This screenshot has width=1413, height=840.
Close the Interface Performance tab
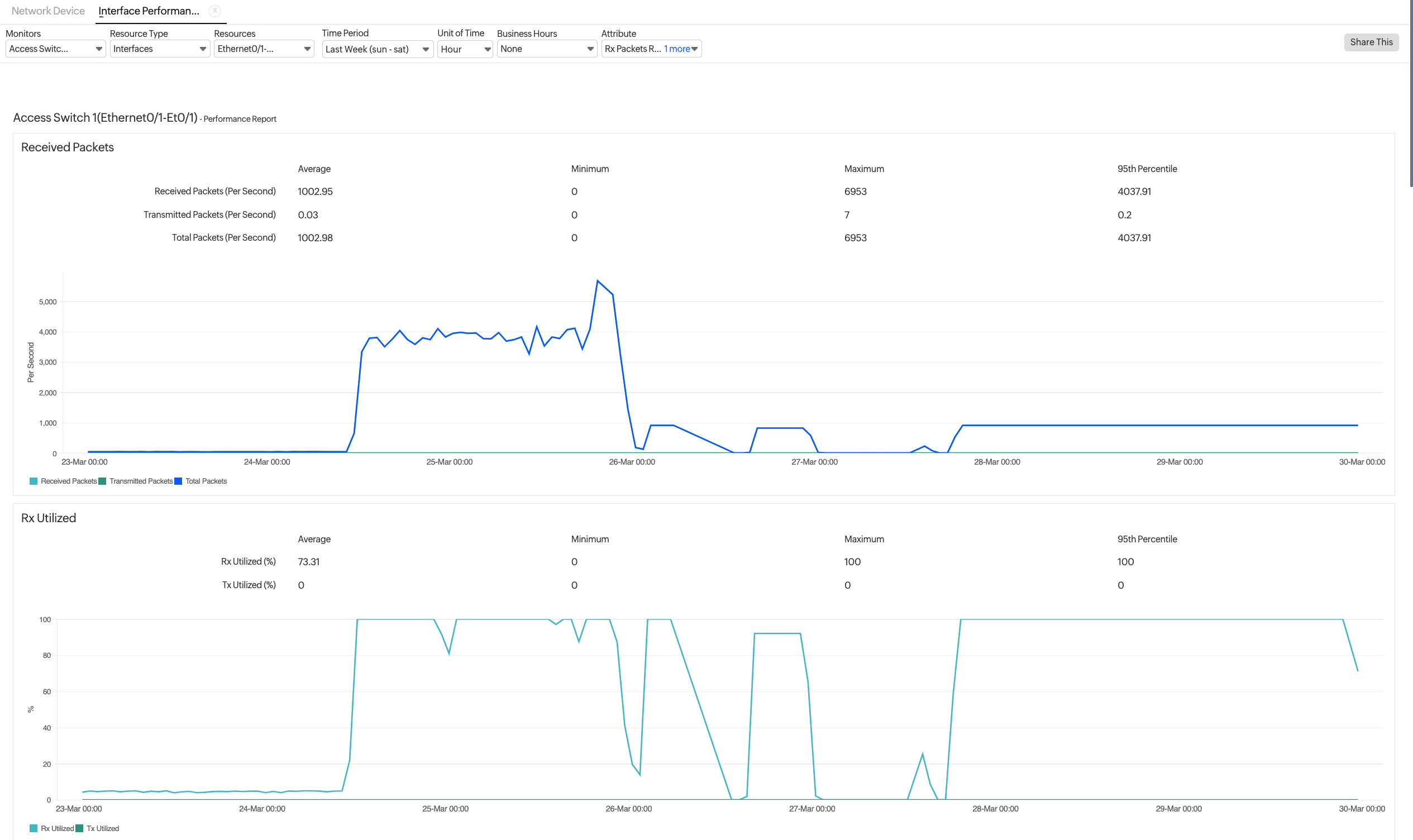[x=214, y=10]
